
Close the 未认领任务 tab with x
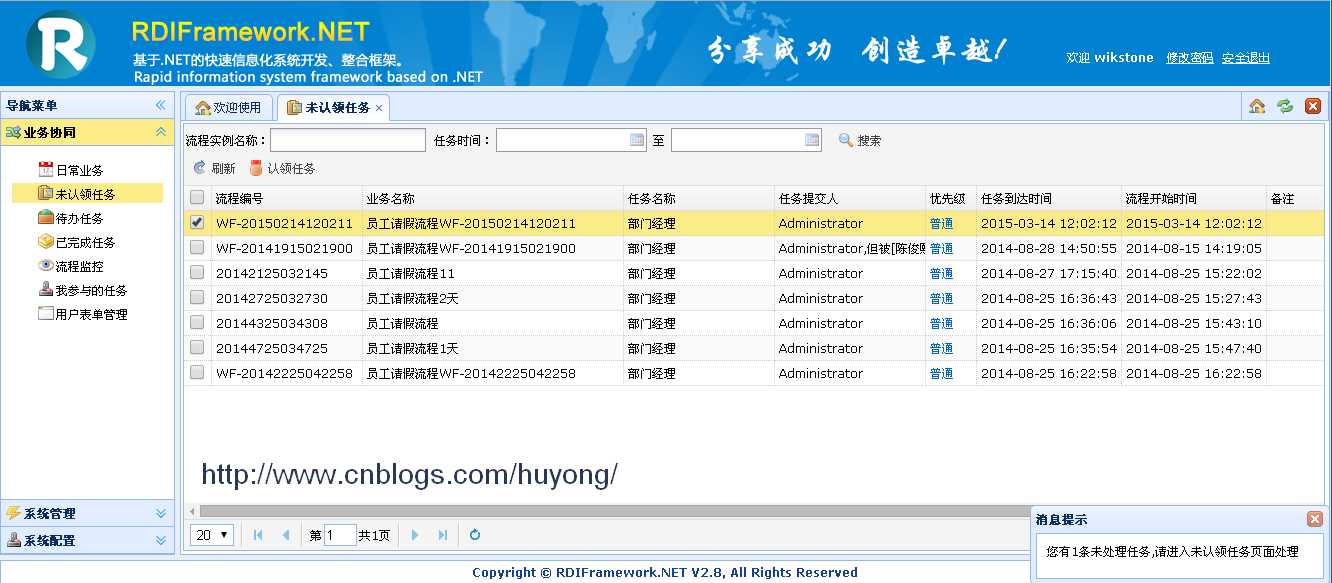coord(379,108)
